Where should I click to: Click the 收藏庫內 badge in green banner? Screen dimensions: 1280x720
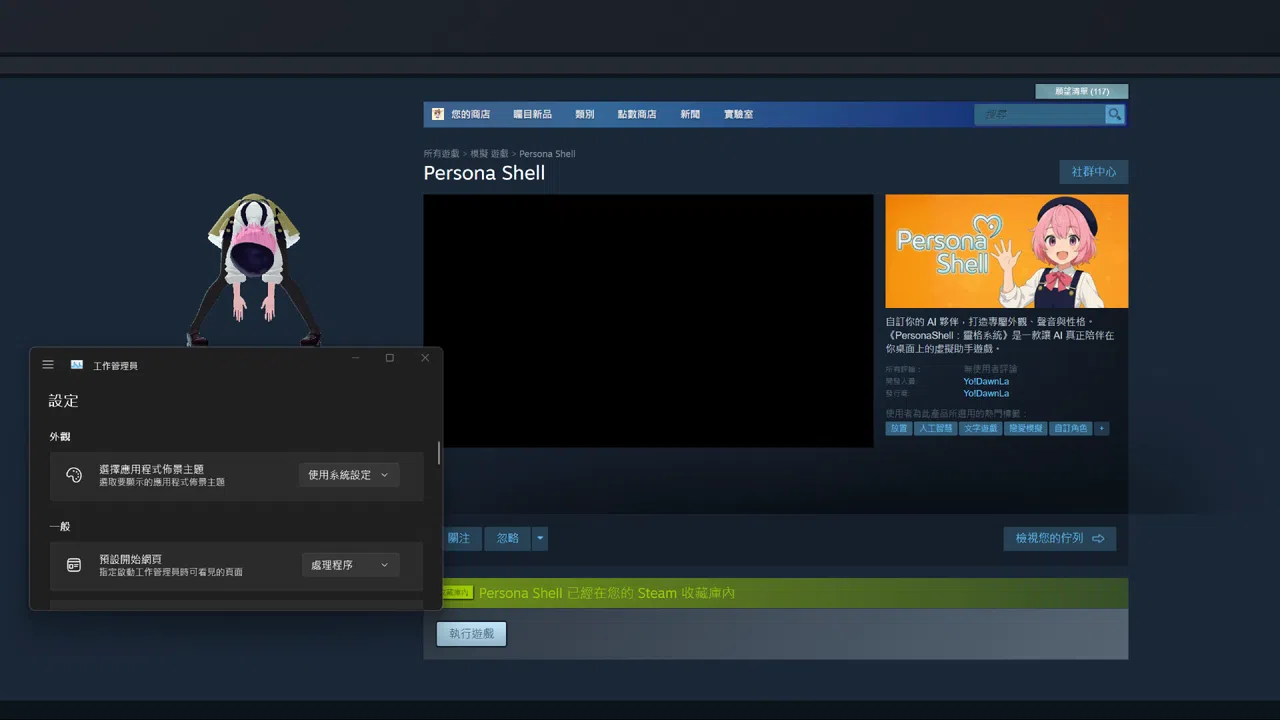[x=457, y=593]
